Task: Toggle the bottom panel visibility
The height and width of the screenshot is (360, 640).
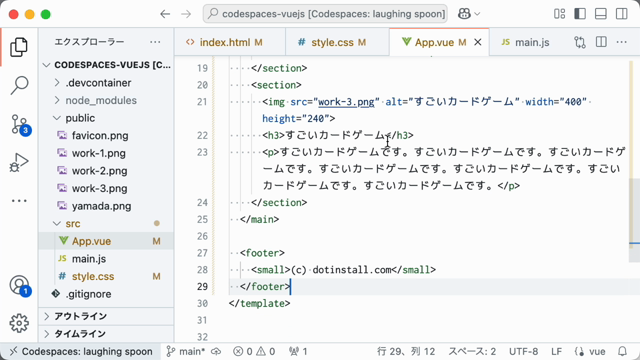Action: pyautogui.click(x=601, y=14)
